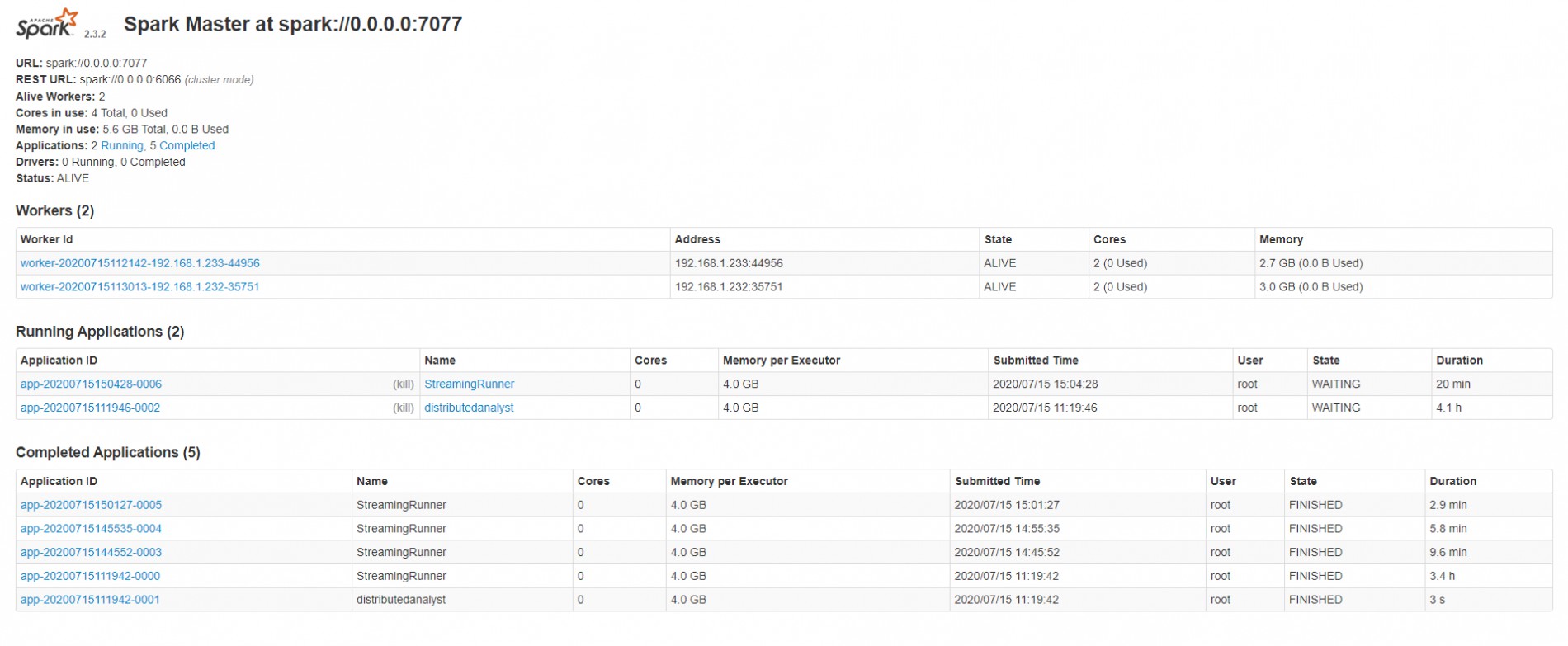The height and width of the screenshot is (646, 1568).
Task: Click the Worker Id column header
Action: click(47, 240)
